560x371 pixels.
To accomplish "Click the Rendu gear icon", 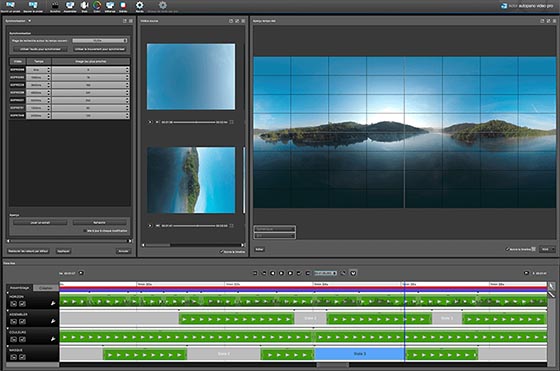I will tap(140, 5).
